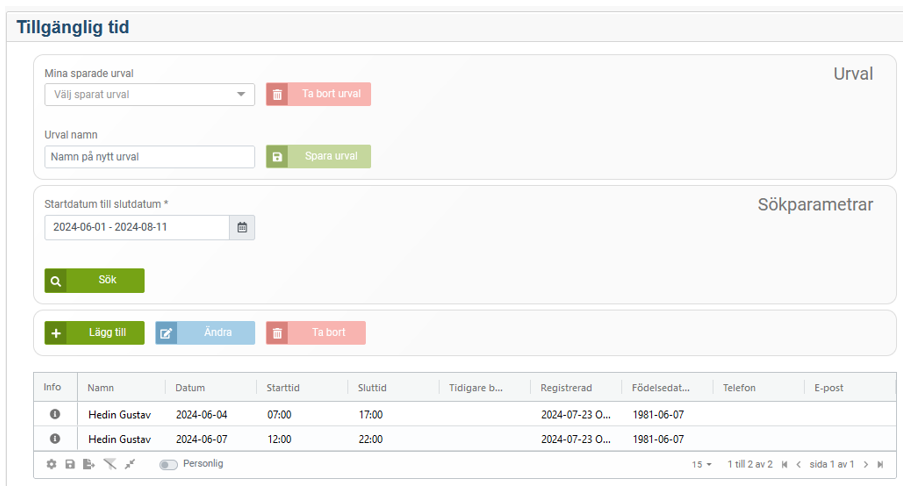Expand the page size dropdown showing 15

coord(702,465)
